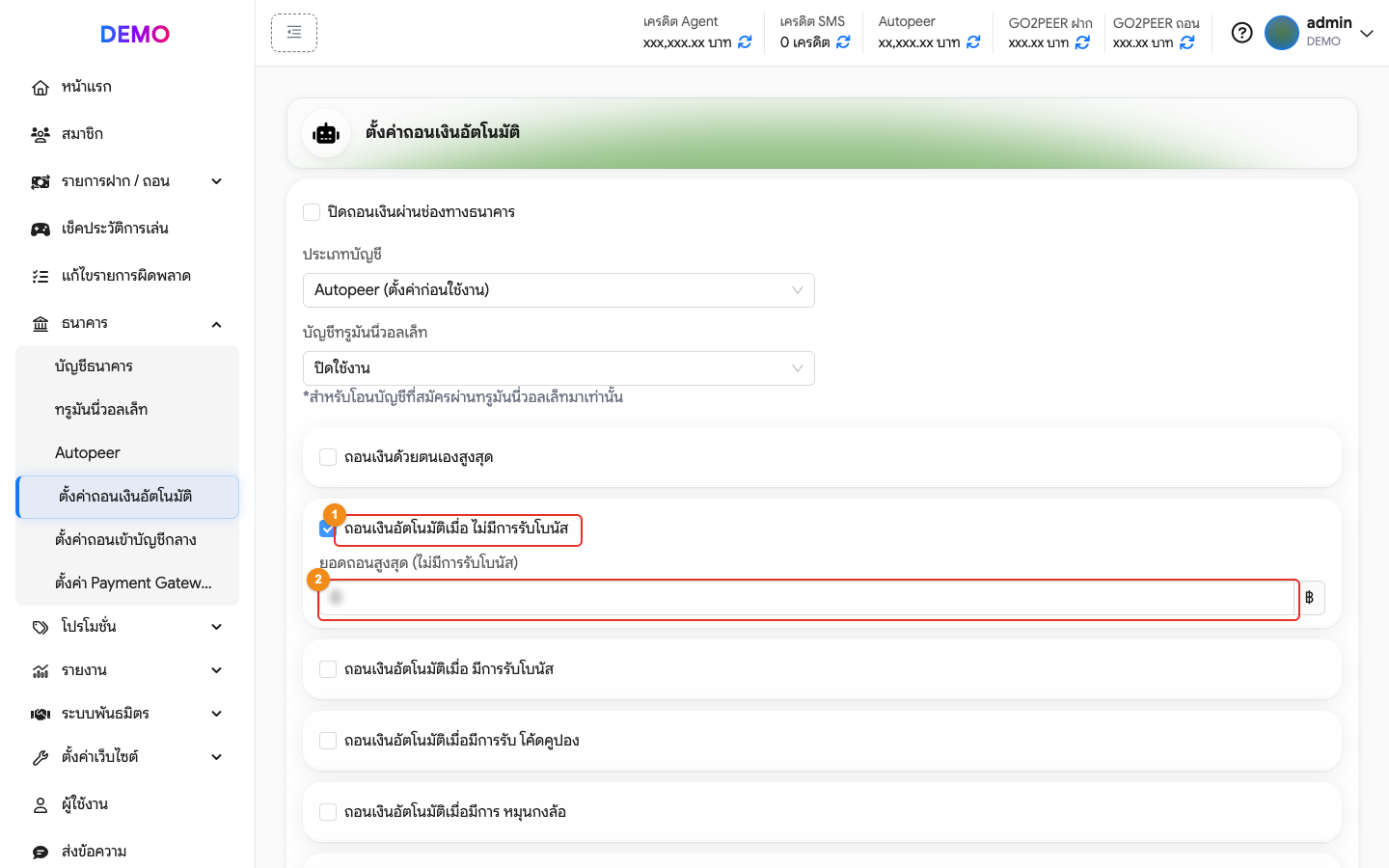Click the bank building icon for ธนาคาร

click(x=41, y=324)
